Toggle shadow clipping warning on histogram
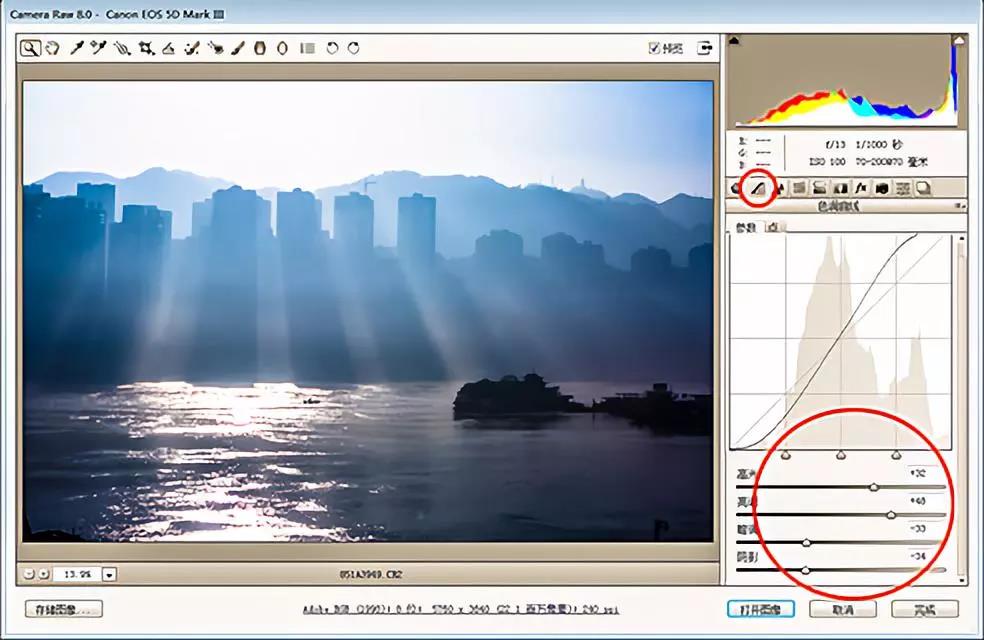This screenshot has height=640, width=984. pyautogui.click(x=734, y=41)
